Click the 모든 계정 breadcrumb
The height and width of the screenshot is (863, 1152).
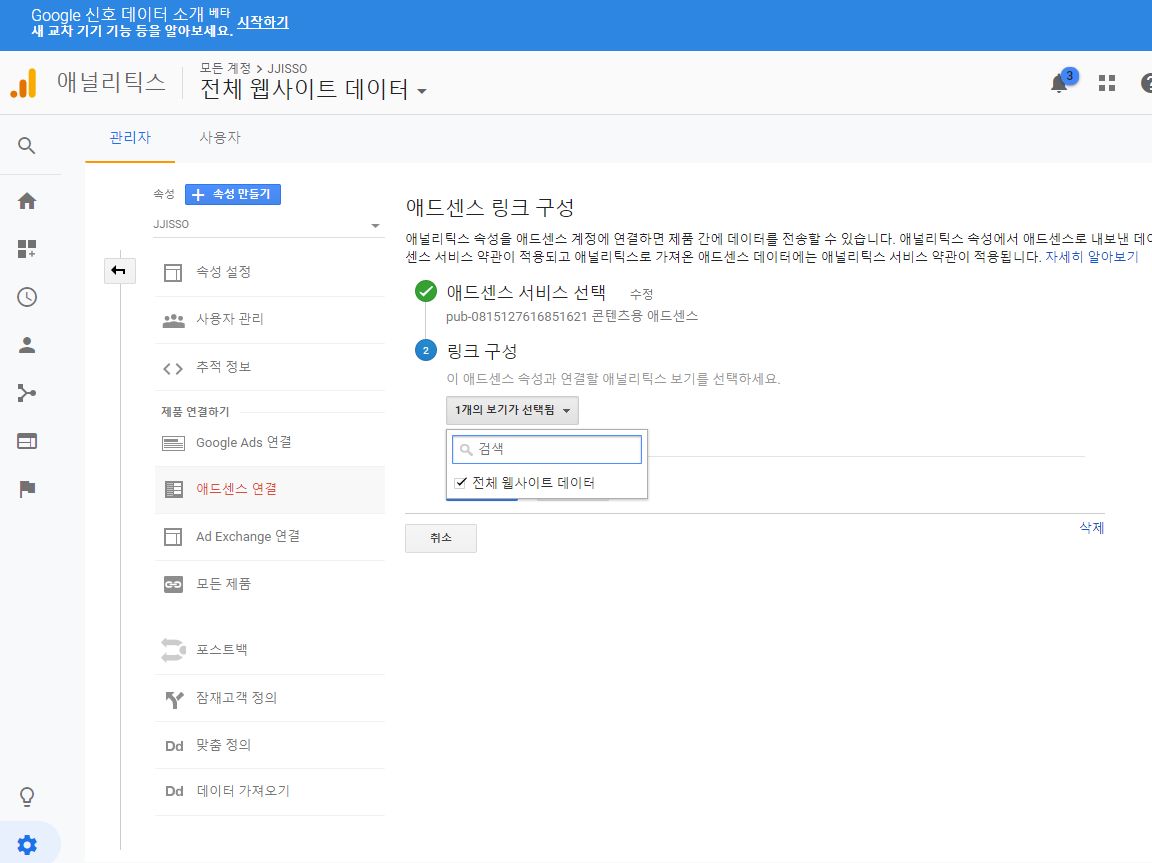pyautogui.click(x=226, y=68)
